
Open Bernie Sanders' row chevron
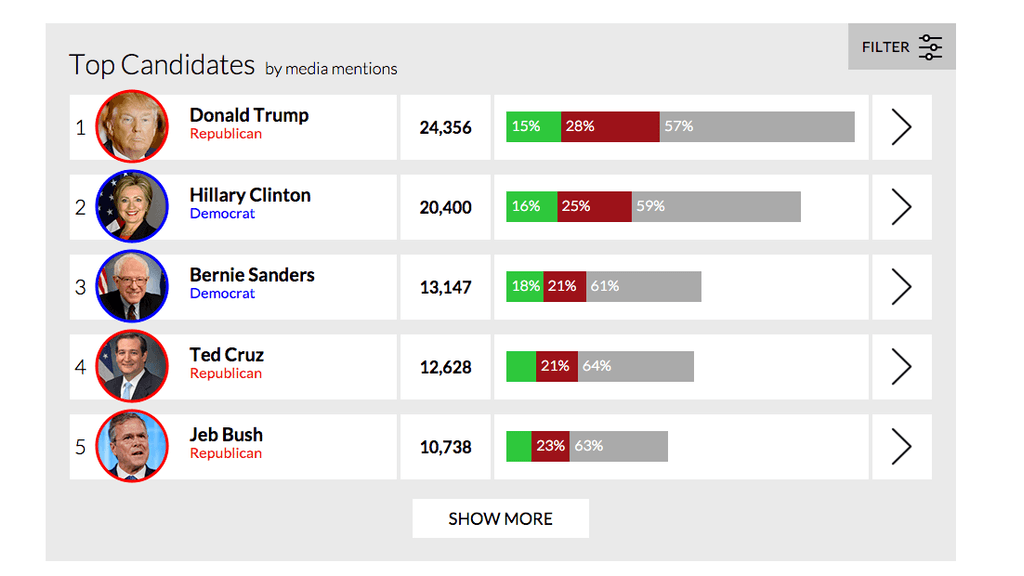tap(901, 287)
